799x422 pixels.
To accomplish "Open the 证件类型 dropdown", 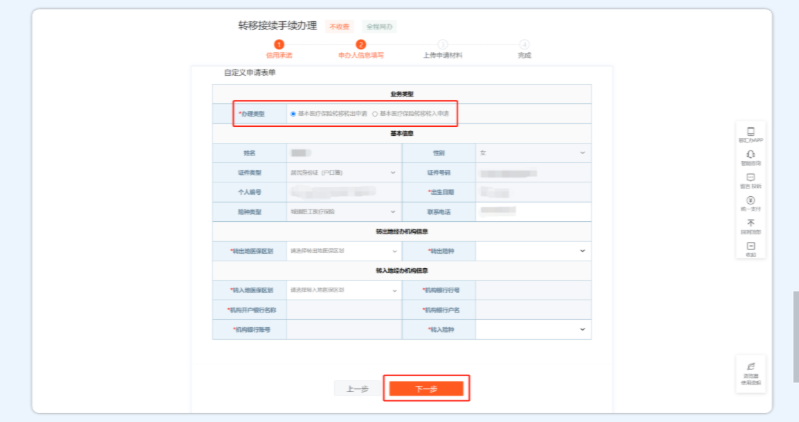I will (x=344, y=173).
